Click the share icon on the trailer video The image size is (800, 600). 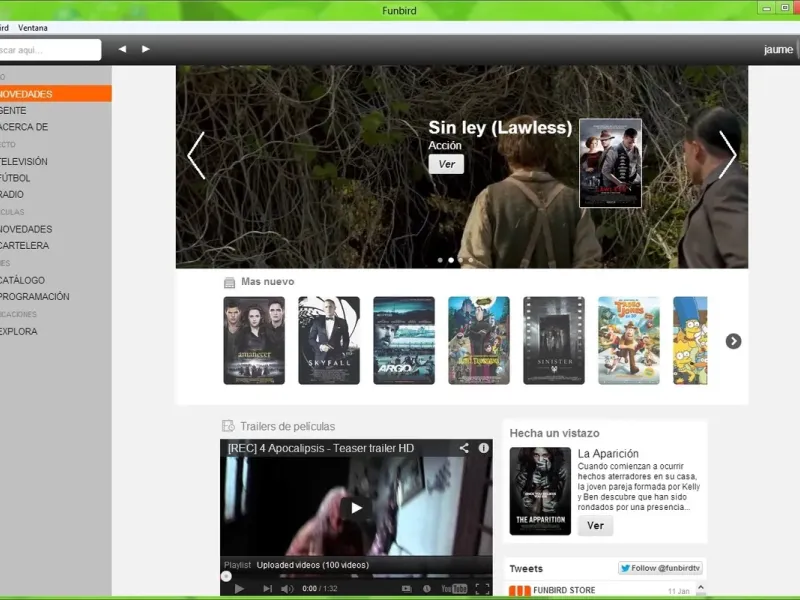pyautogui.click(x=464, y=448)
